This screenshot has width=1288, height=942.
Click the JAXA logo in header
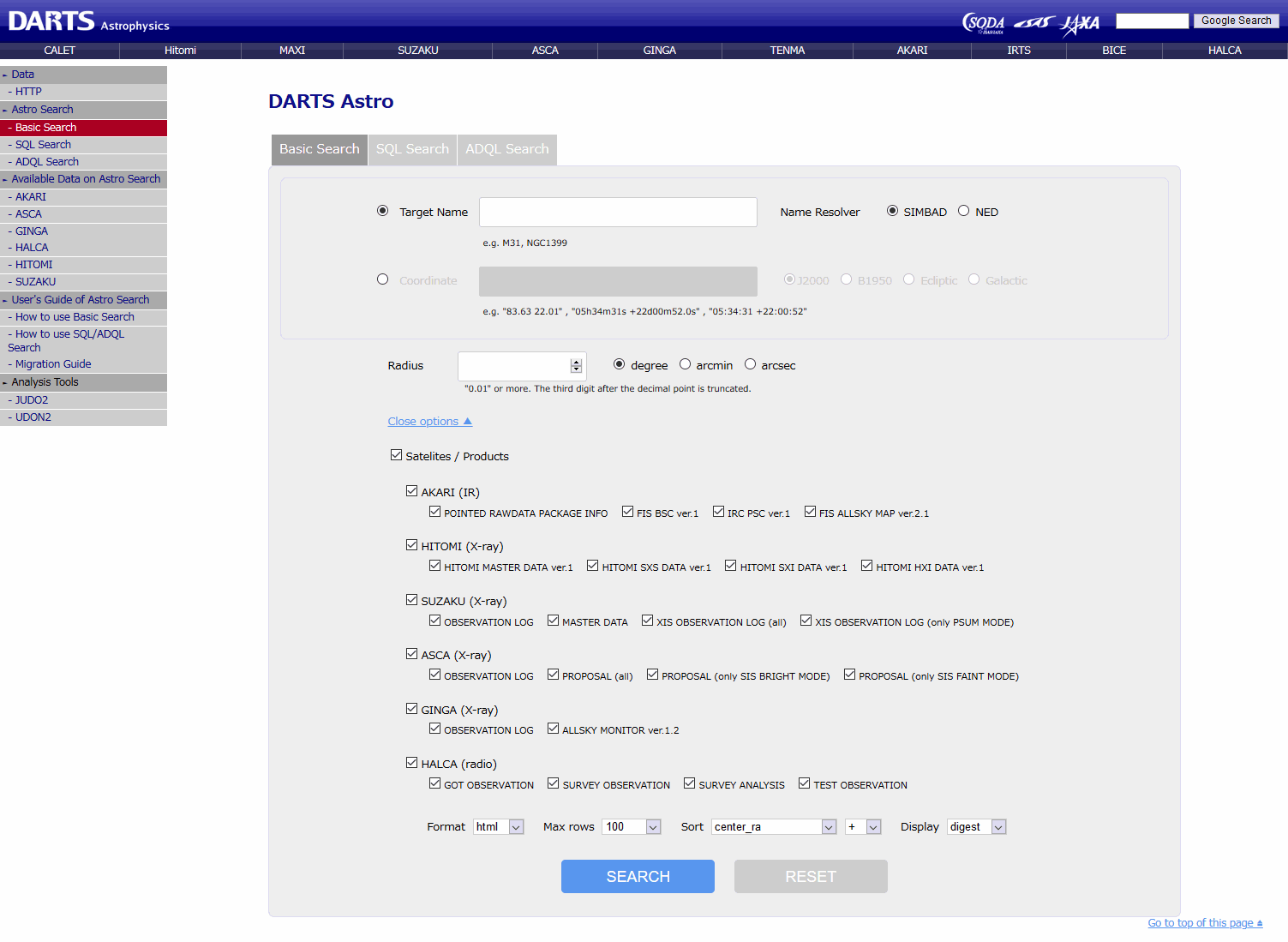1079,23
